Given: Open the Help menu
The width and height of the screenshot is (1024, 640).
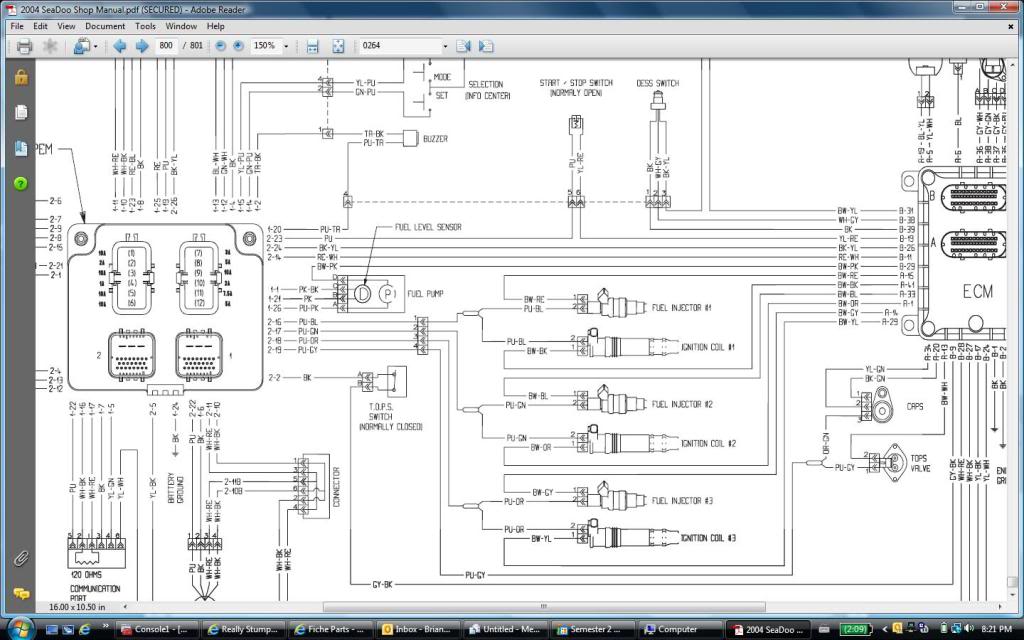Looking at the screenshot, I should tap(216, 26).
